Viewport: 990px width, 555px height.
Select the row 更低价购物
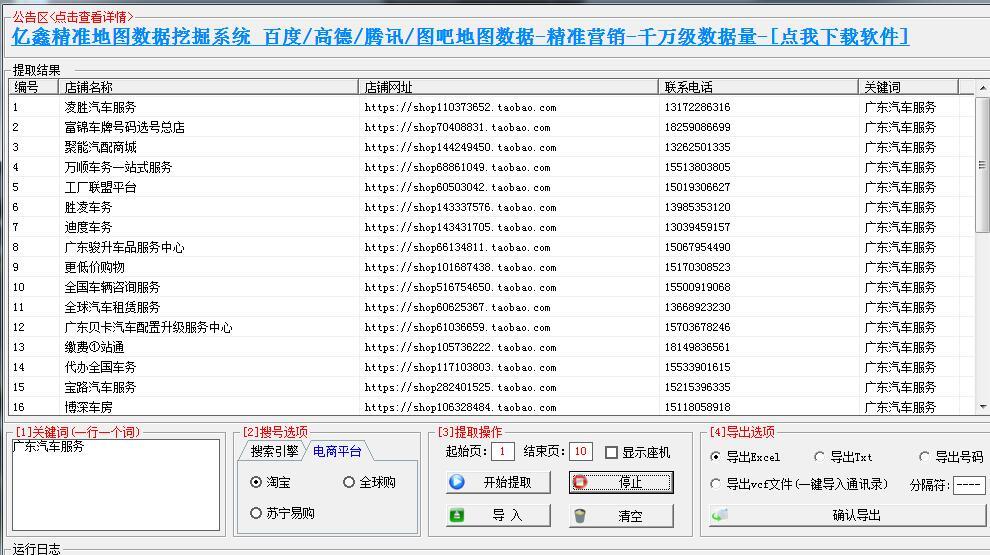(492, 267)
